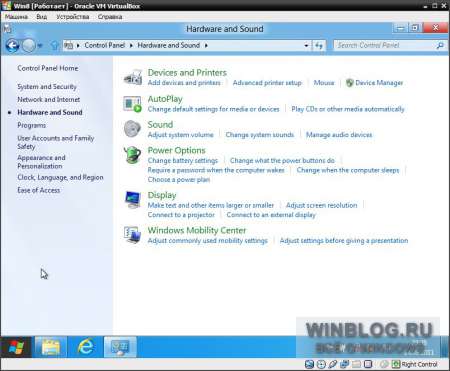Open Play CDs or other media automatically
Image resolution: width=450 pixels, height=371 pixels.
coord(348,109)
